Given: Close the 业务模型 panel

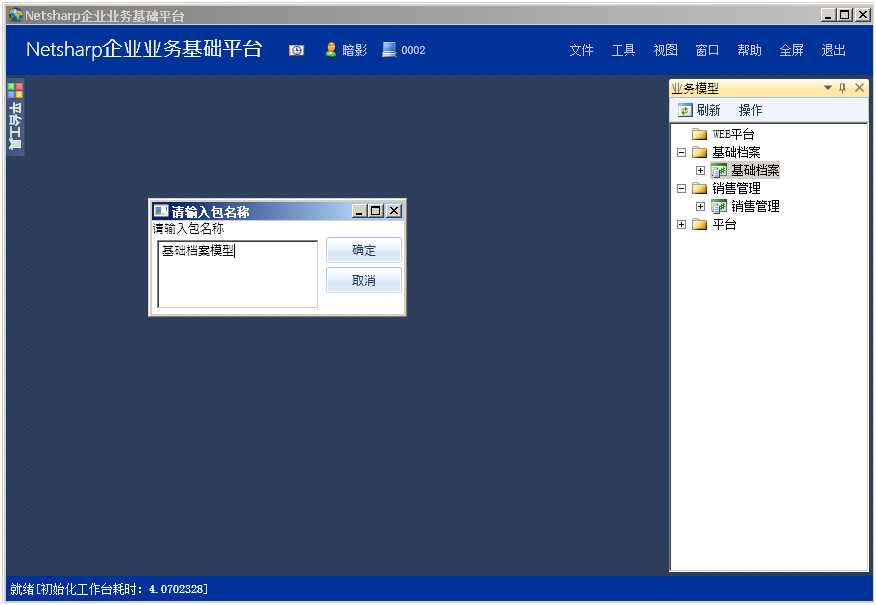Looking at the screenshot, I should (859, 88).
